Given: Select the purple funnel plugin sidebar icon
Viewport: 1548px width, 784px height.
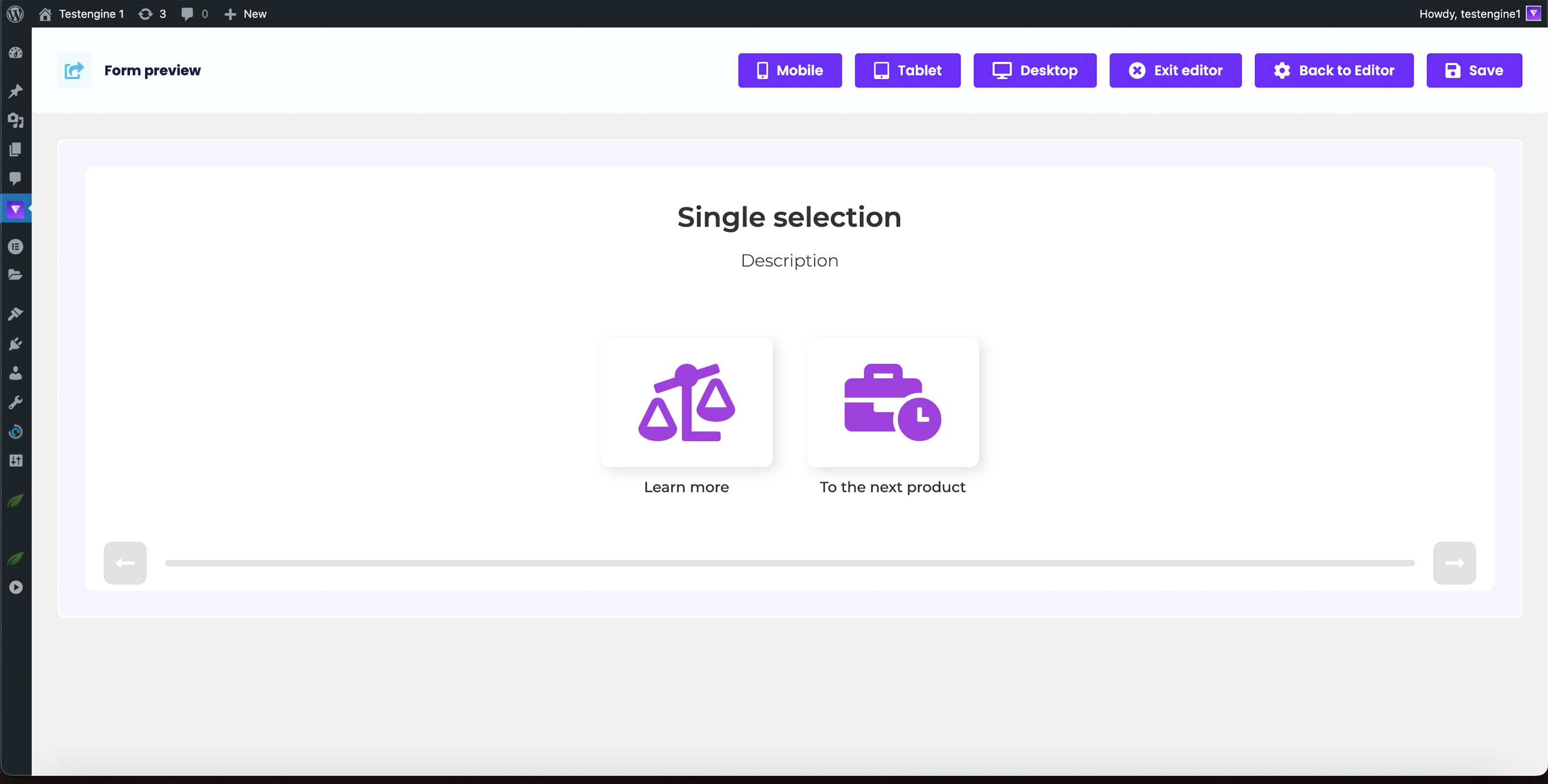Looking at the screenshot, I should [x=16, y=209].
